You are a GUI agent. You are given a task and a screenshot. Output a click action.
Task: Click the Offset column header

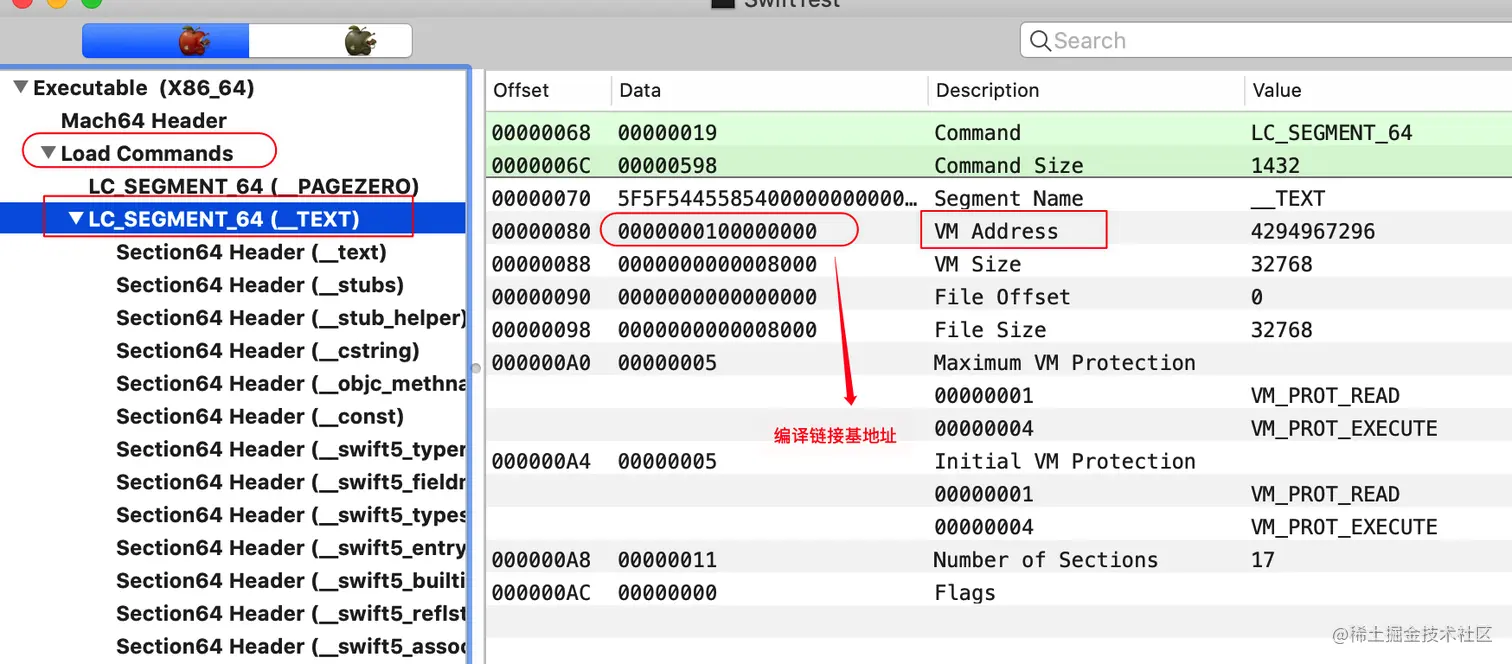[x=521, y=90]
